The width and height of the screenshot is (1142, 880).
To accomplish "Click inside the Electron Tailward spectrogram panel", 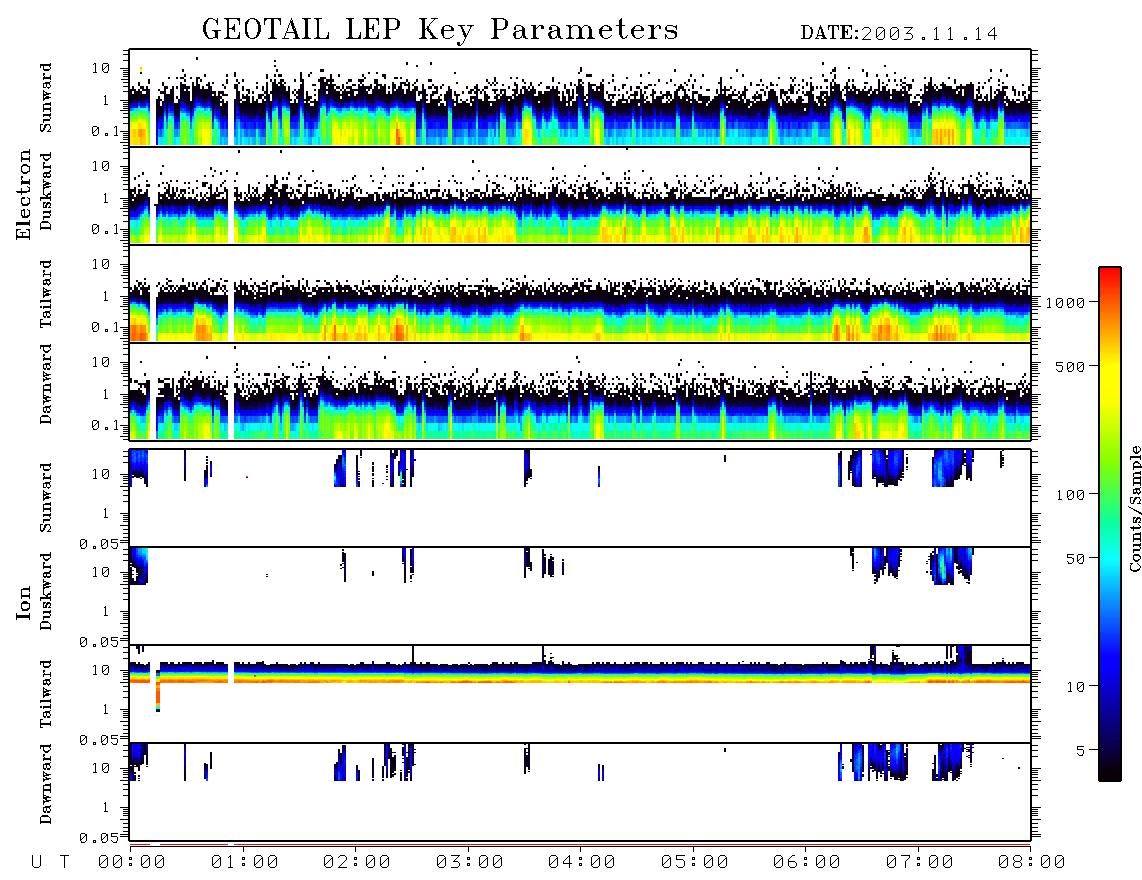I will pyautogui.click(x=580, y=294).
